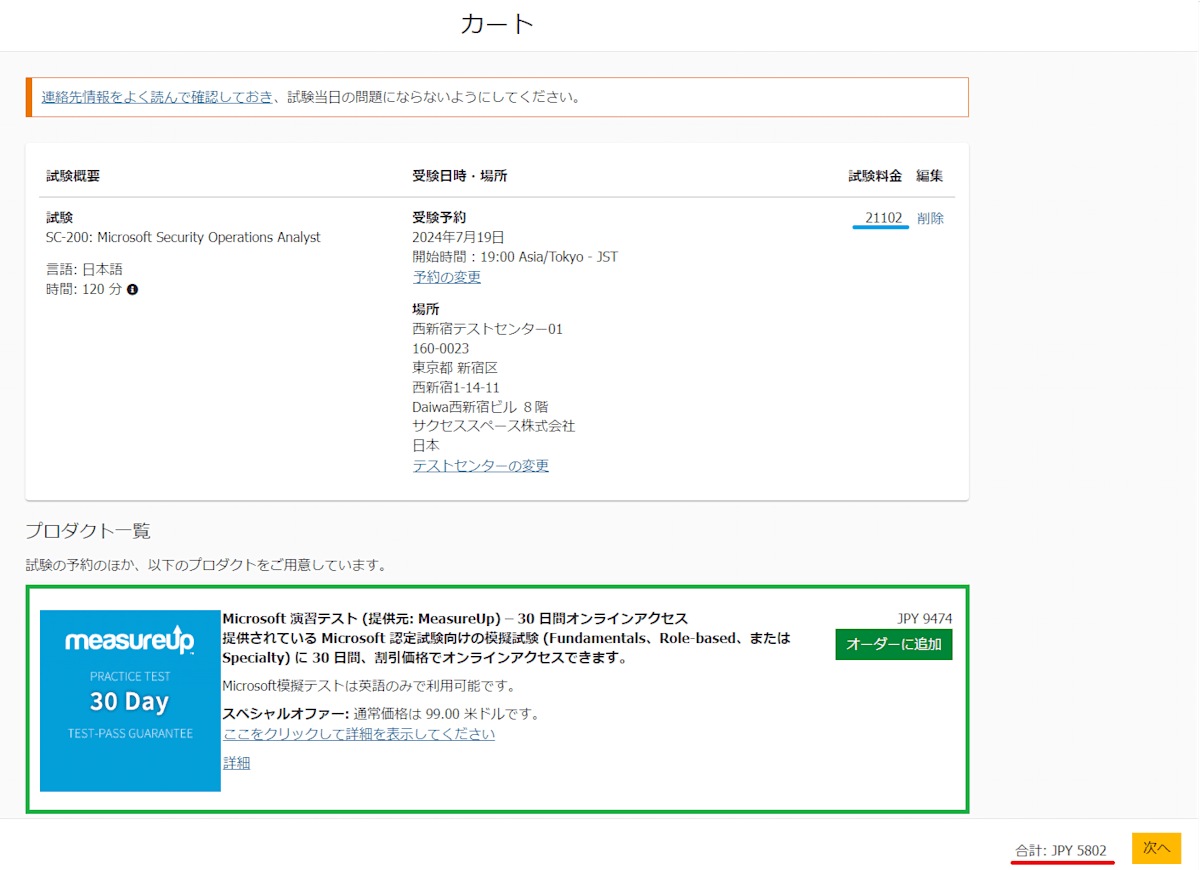Screen dimensions: 1200x870
Task: Add the MeasureUp practice test with オーダーに追加
Action: click(894, 644)
